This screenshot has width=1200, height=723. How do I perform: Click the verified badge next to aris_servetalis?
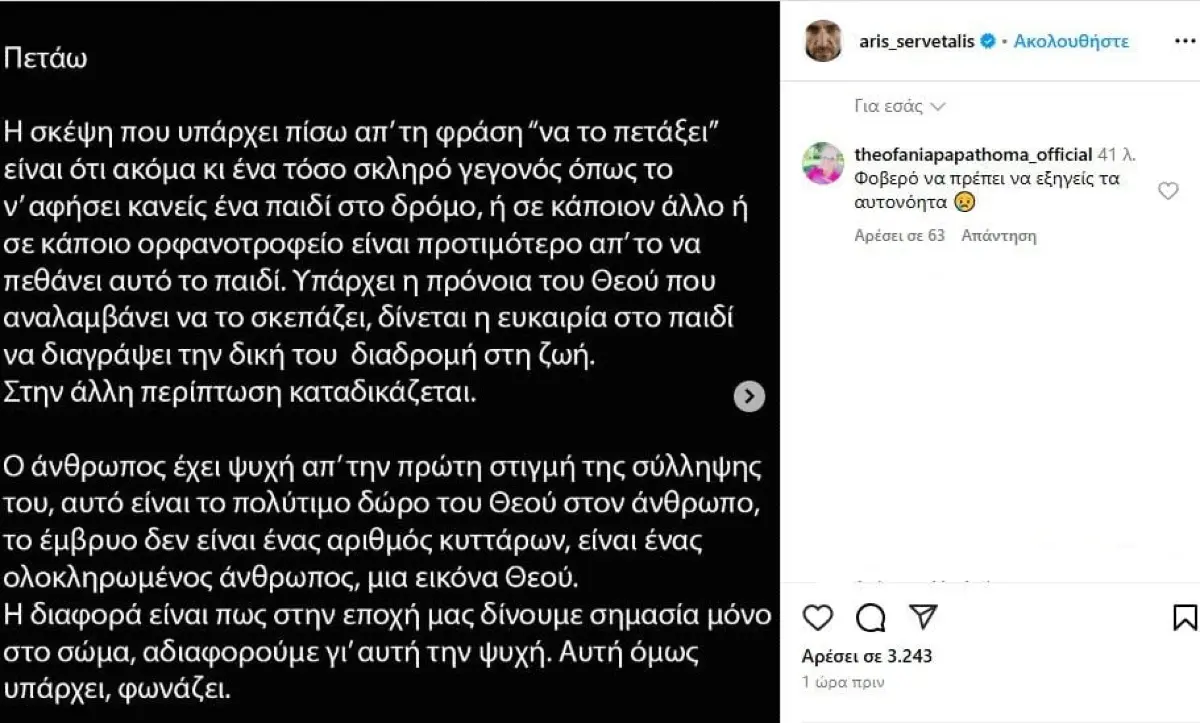click(988, 41)
